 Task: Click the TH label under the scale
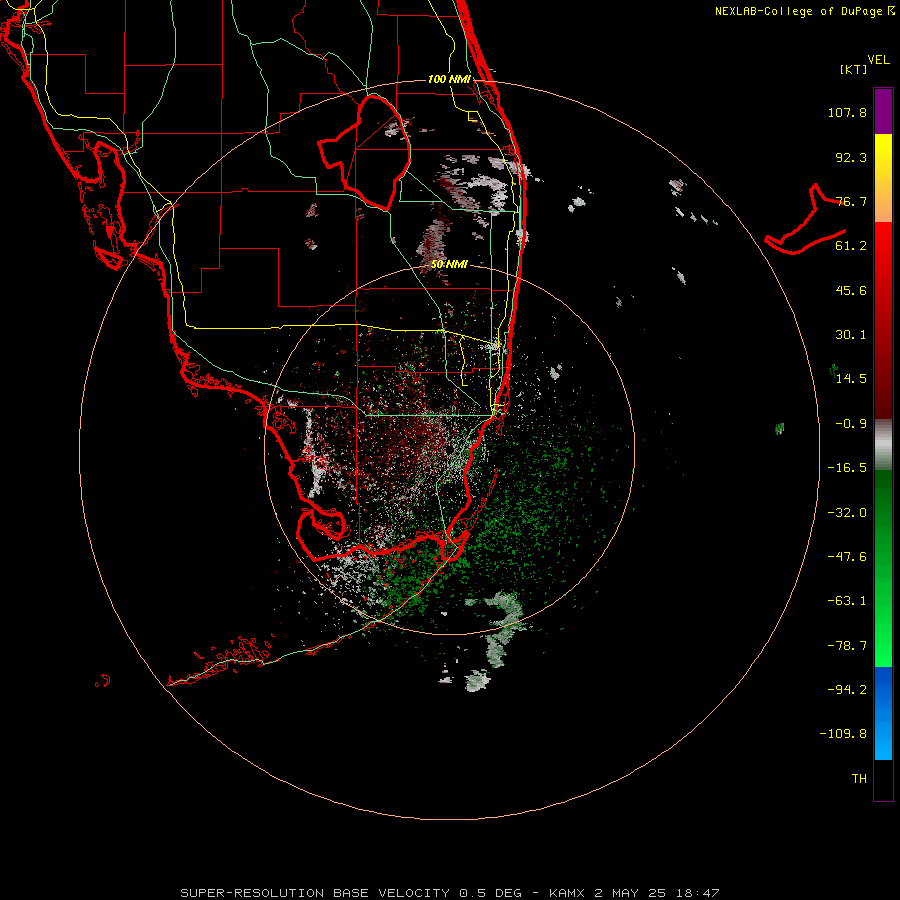coord(859,779)
